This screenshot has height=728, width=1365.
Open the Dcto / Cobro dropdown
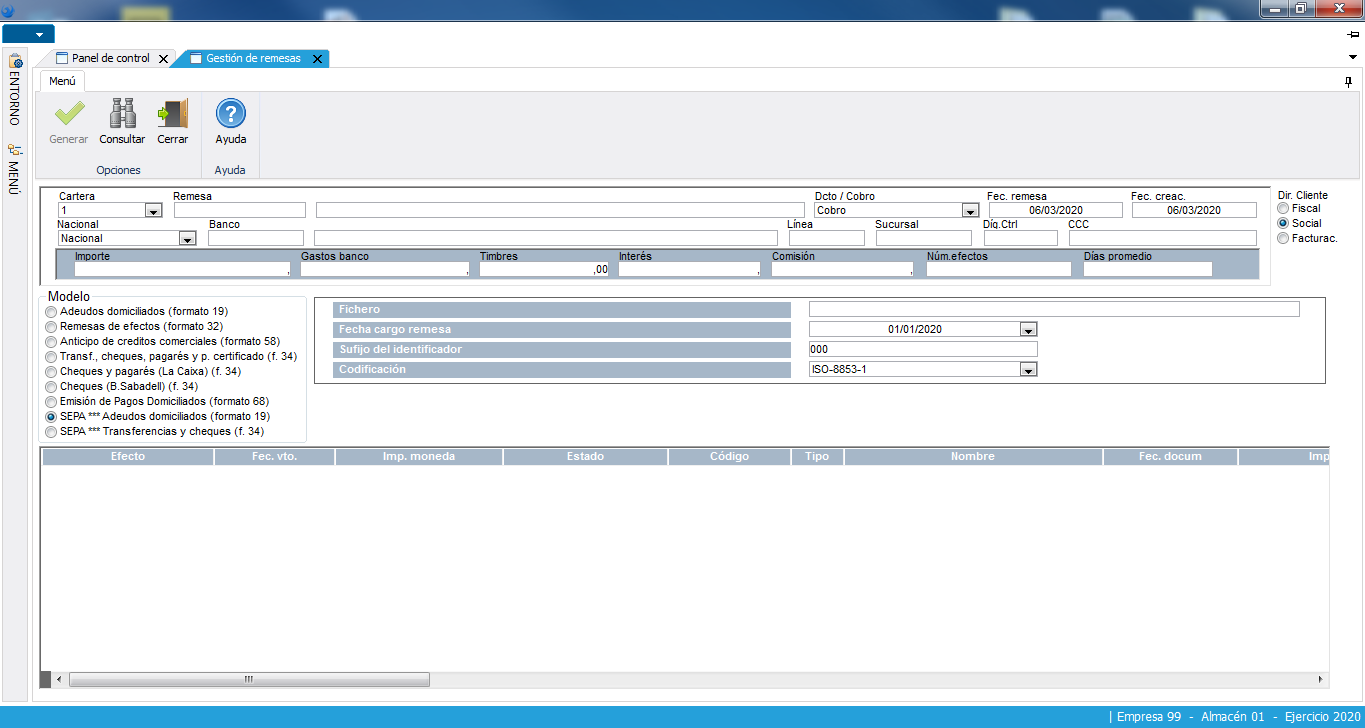pos(969,211)
